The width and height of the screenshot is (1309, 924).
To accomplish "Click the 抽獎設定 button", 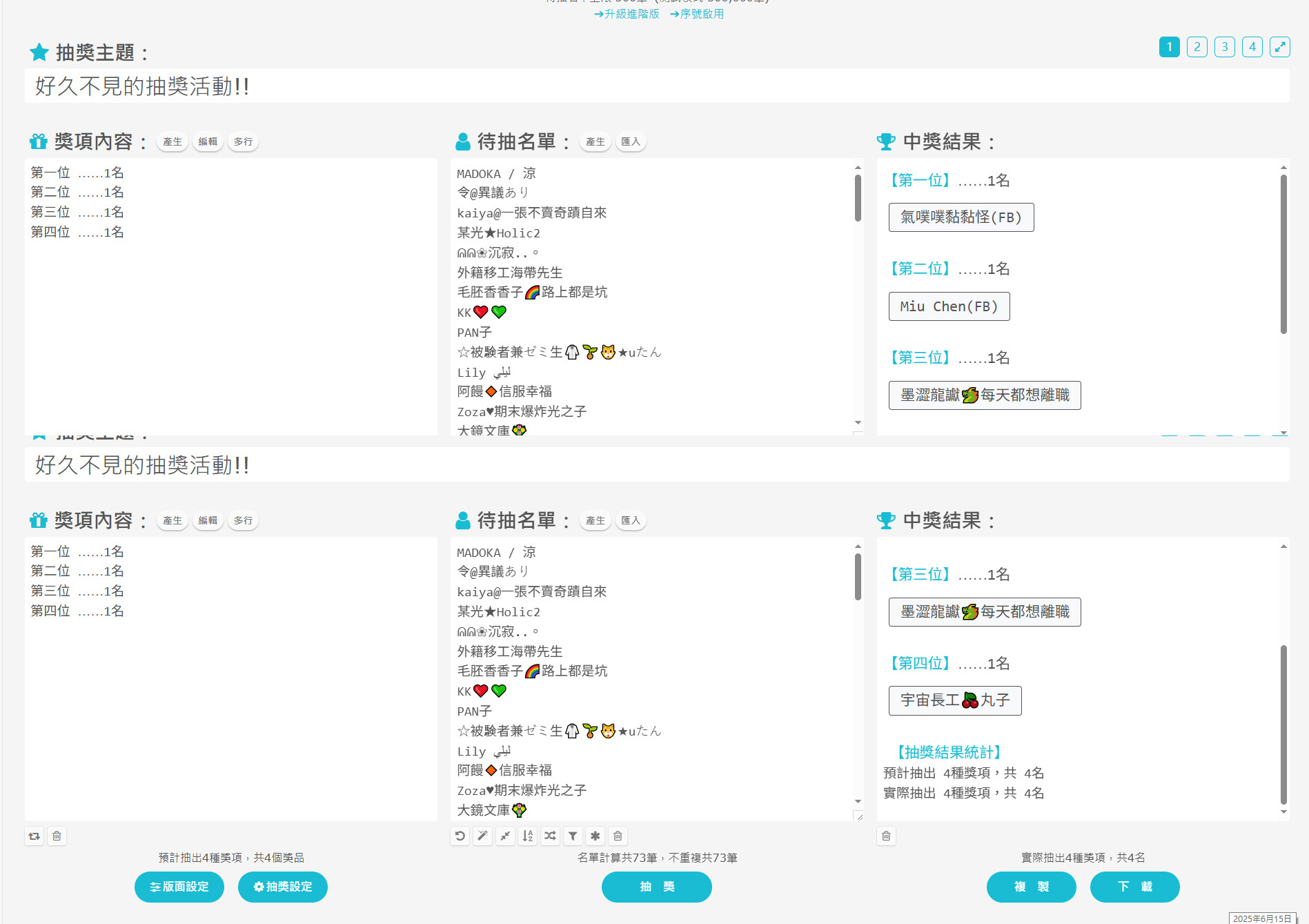I will (x=283, y=887).
